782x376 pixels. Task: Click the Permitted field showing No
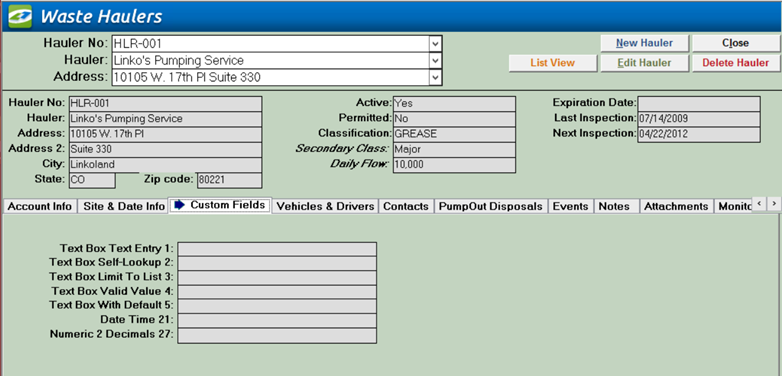(454, 119)
